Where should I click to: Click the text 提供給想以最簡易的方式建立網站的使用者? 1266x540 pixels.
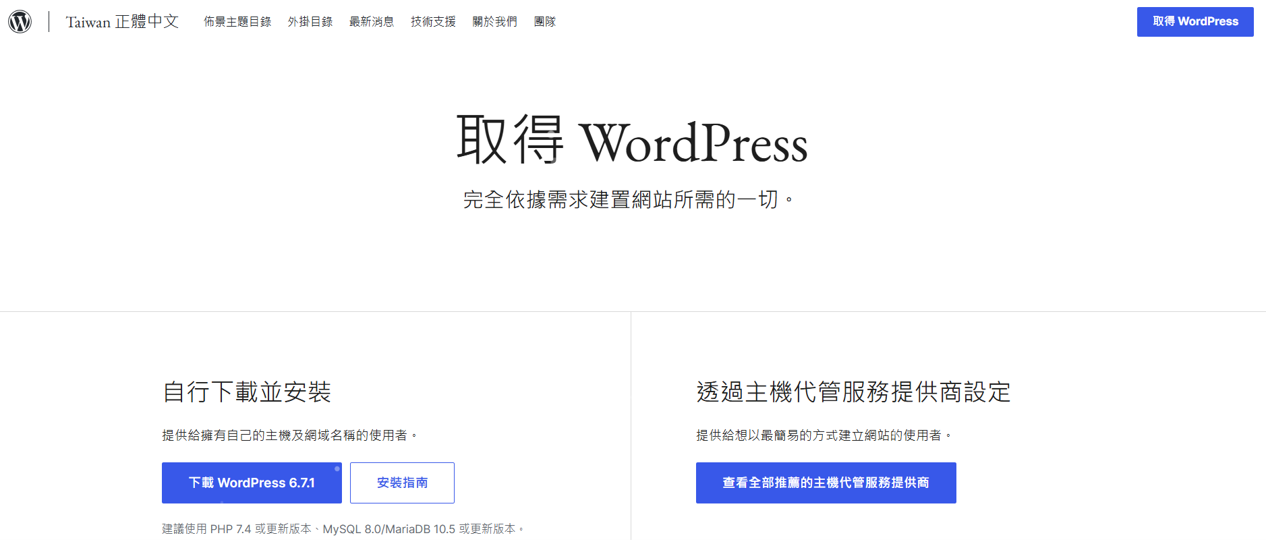pyautogui.click(x=825, y=435)
